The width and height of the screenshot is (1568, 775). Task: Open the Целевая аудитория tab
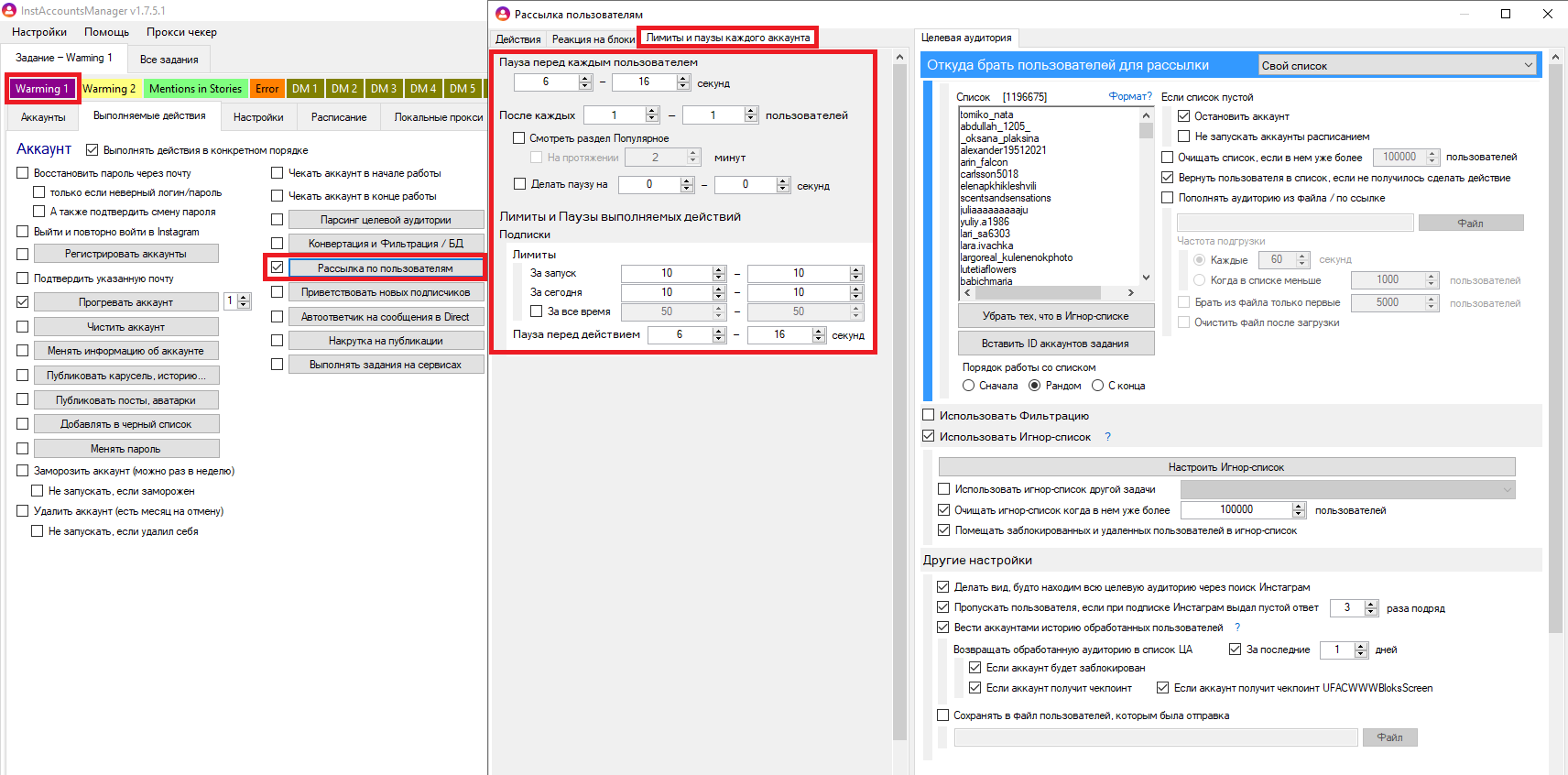click(966, 38)
